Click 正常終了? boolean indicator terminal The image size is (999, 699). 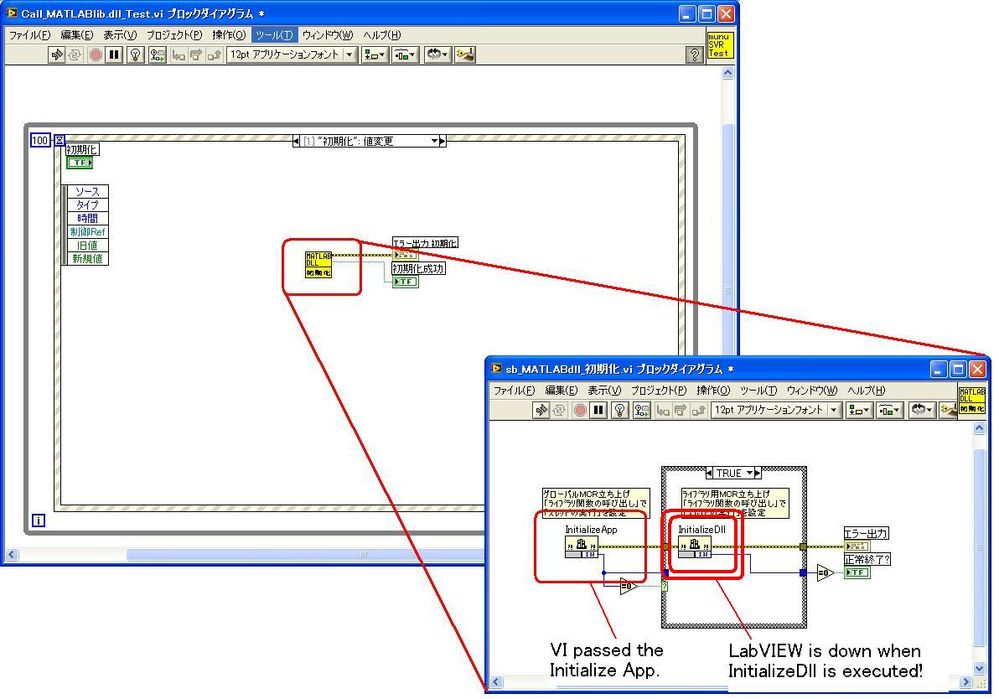857,573
